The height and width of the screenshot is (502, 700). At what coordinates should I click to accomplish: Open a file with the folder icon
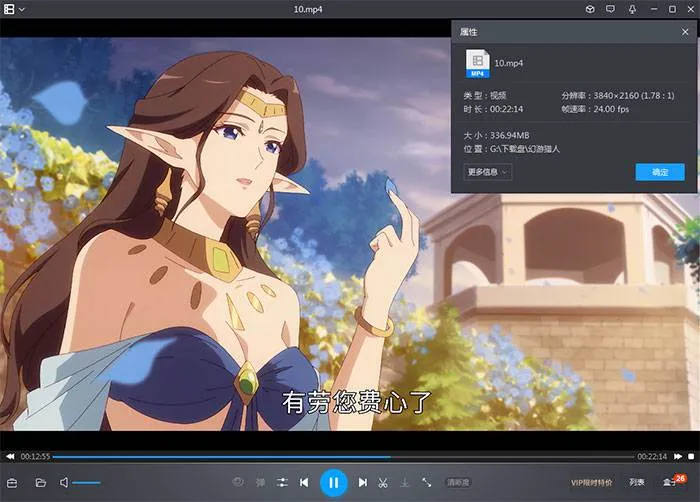point(41,482)
